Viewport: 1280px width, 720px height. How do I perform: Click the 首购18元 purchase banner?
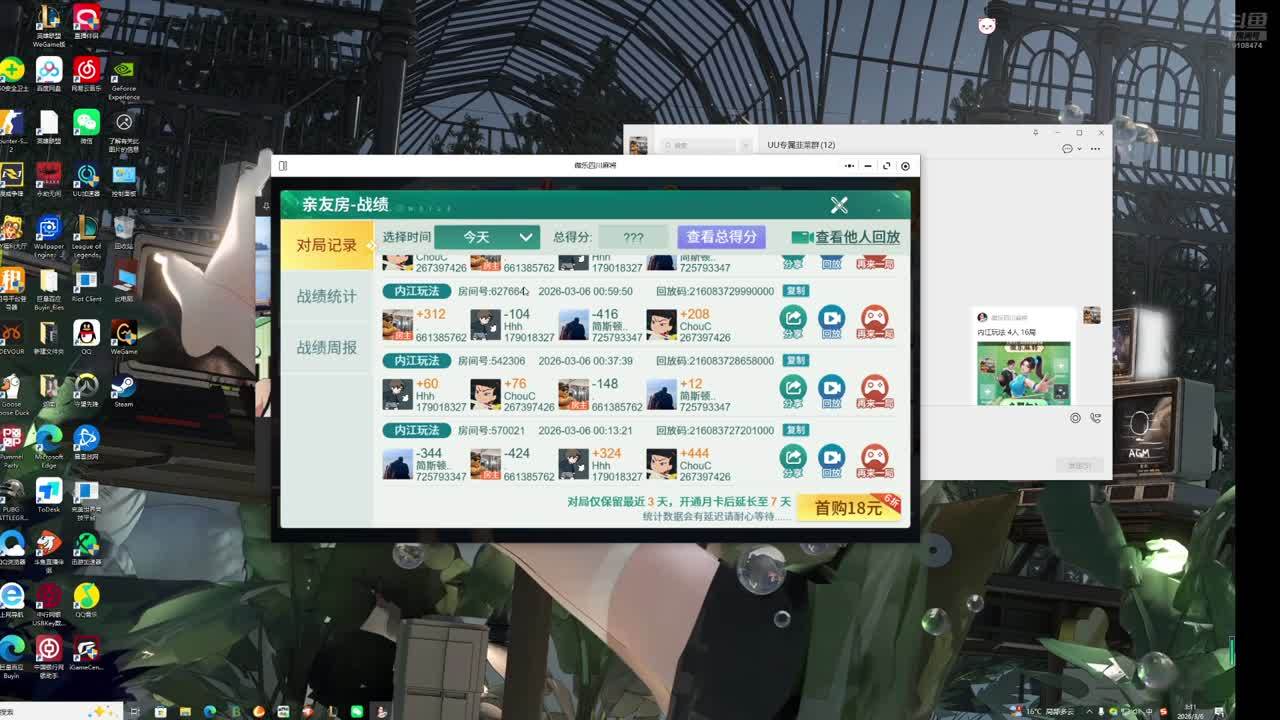pos(850,508)
